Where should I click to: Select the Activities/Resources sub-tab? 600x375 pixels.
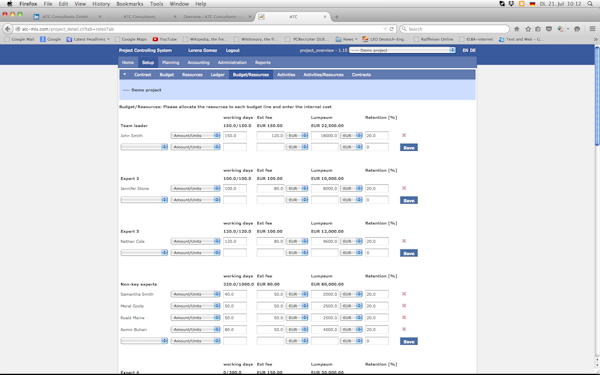(323, 75)
